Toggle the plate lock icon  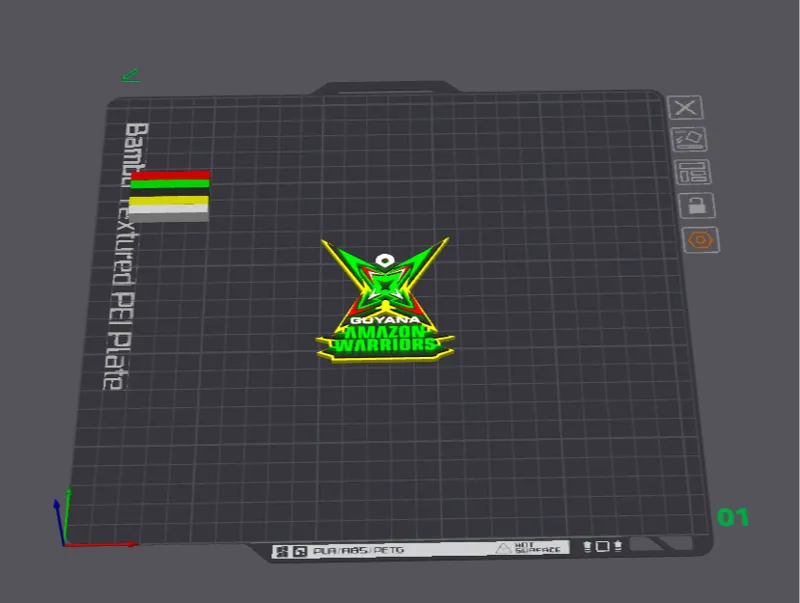697,206
